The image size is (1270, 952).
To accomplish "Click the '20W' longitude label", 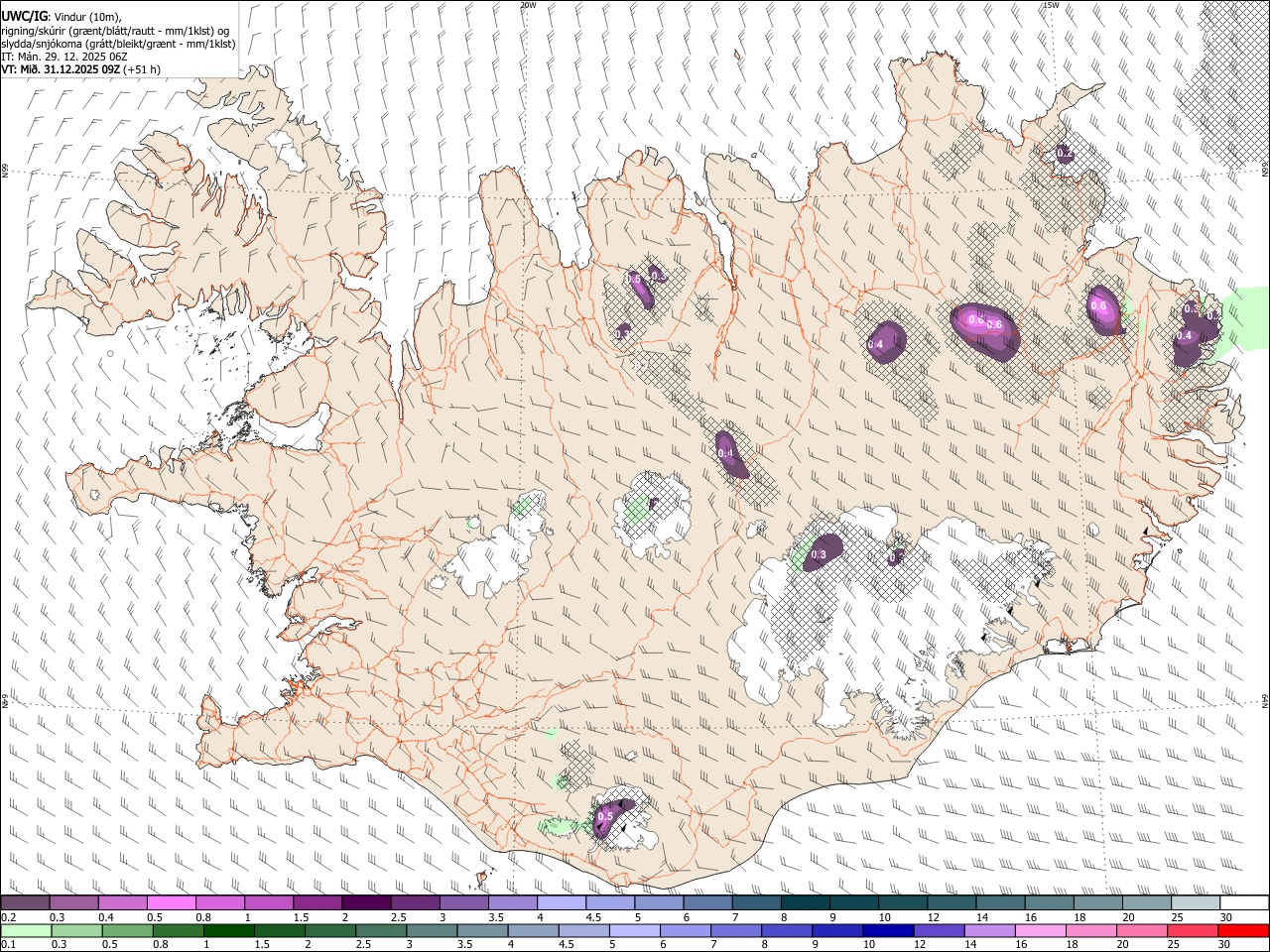I will click(x=528, y=5).
